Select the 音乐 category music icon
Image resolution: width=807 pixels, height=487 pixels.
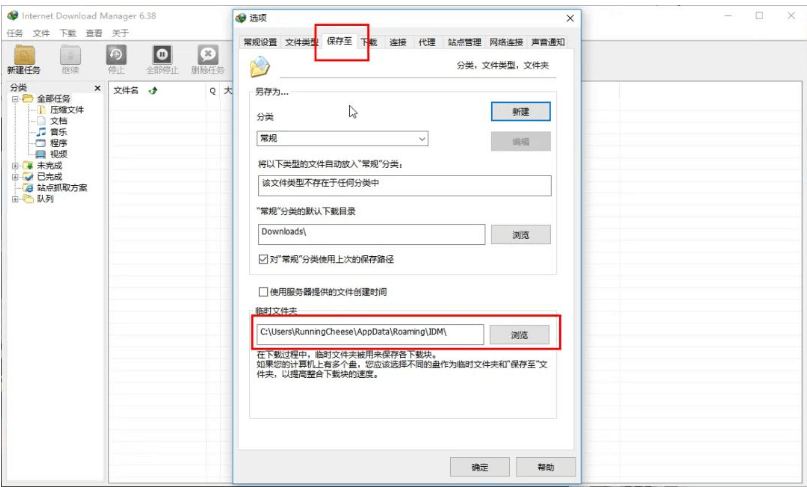pos(42,132)
